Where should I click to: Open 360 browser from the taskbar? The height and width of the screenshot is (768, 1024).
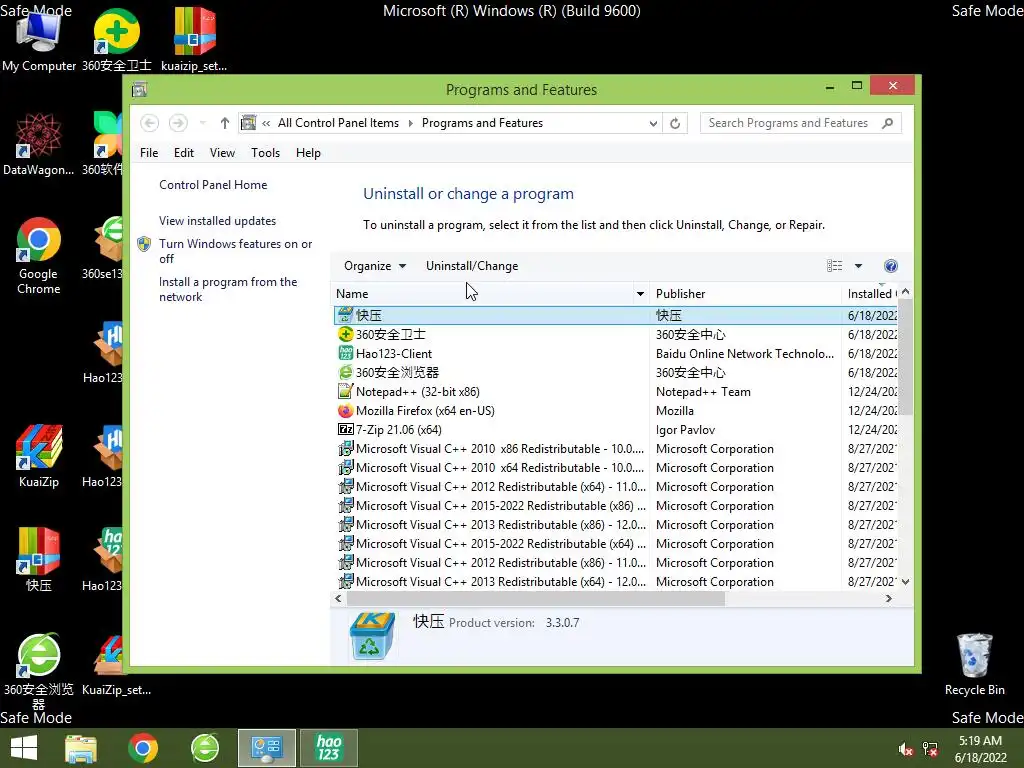point(205,748)
